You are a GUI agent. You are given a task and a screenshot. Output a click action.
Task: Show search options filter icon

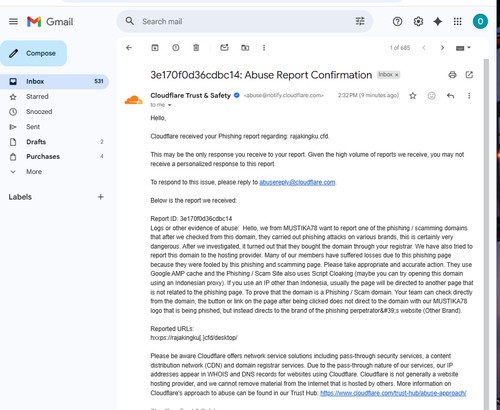360,21
